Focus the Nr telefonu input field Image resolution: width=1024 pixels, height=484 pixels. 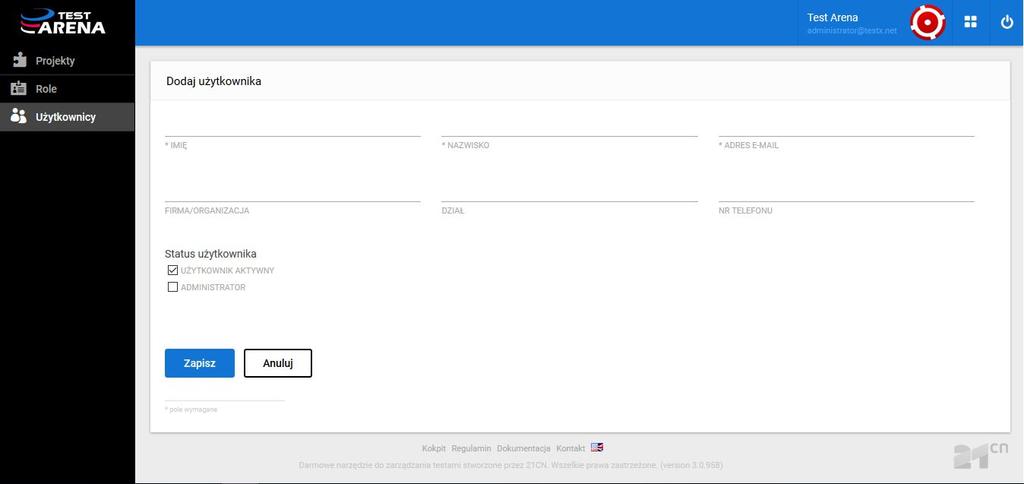point(846,193)
